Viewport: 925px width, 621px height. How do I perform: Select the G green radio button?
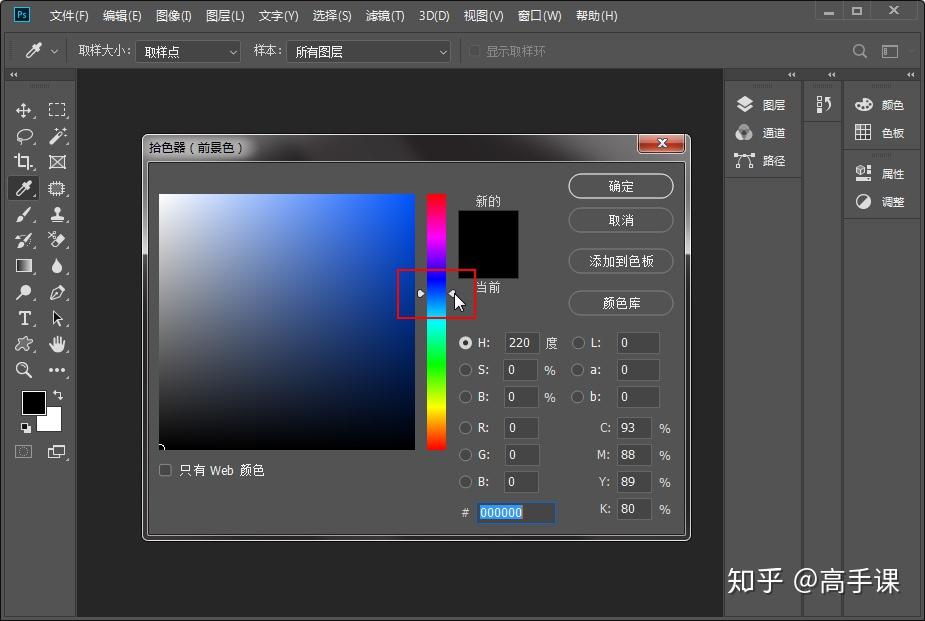tap(465, 455)
